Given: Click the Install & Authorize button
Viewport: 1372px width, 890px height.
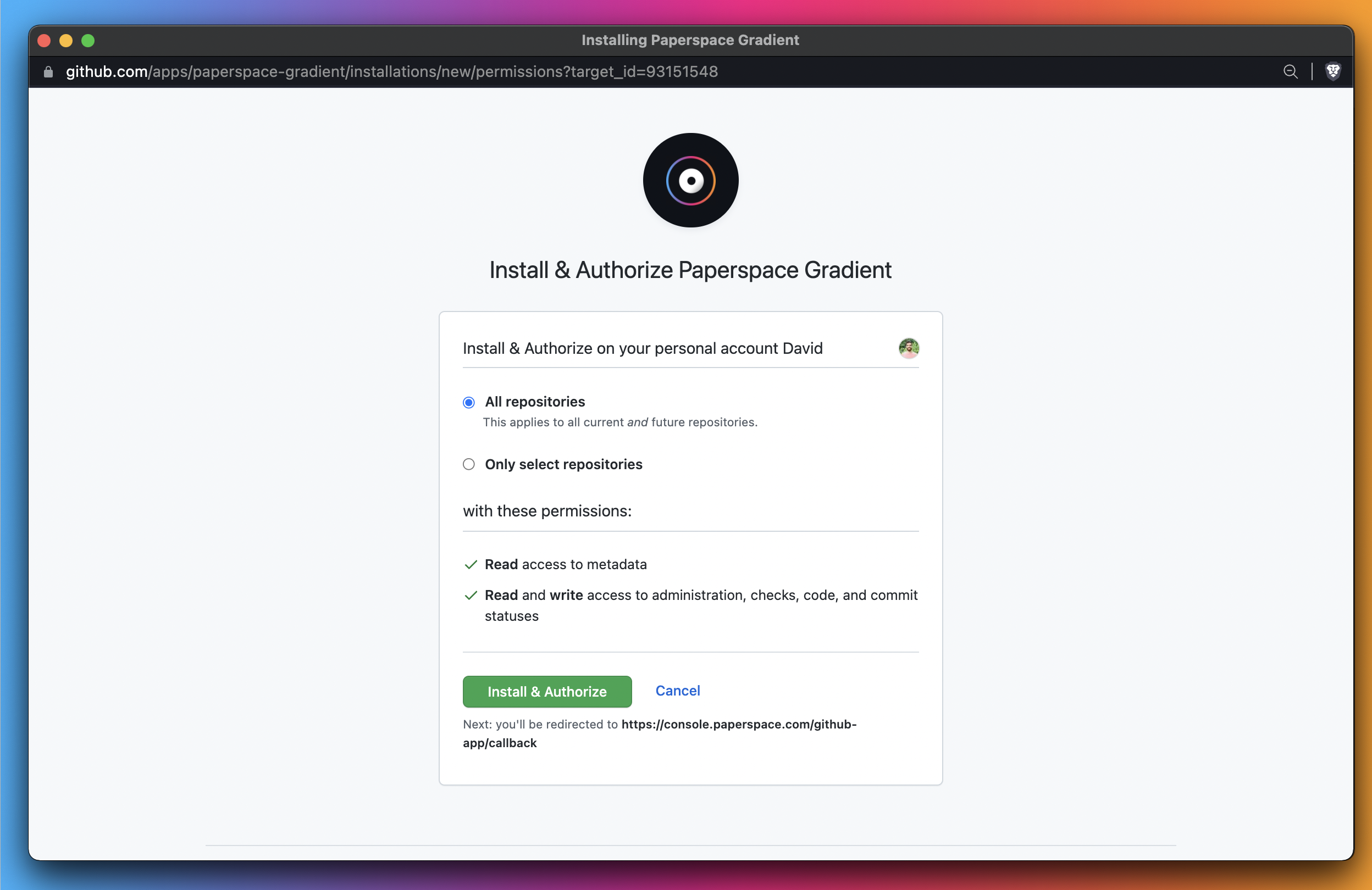Looking at the screenshot, I should pyautogui.click(x=547, y=691).
